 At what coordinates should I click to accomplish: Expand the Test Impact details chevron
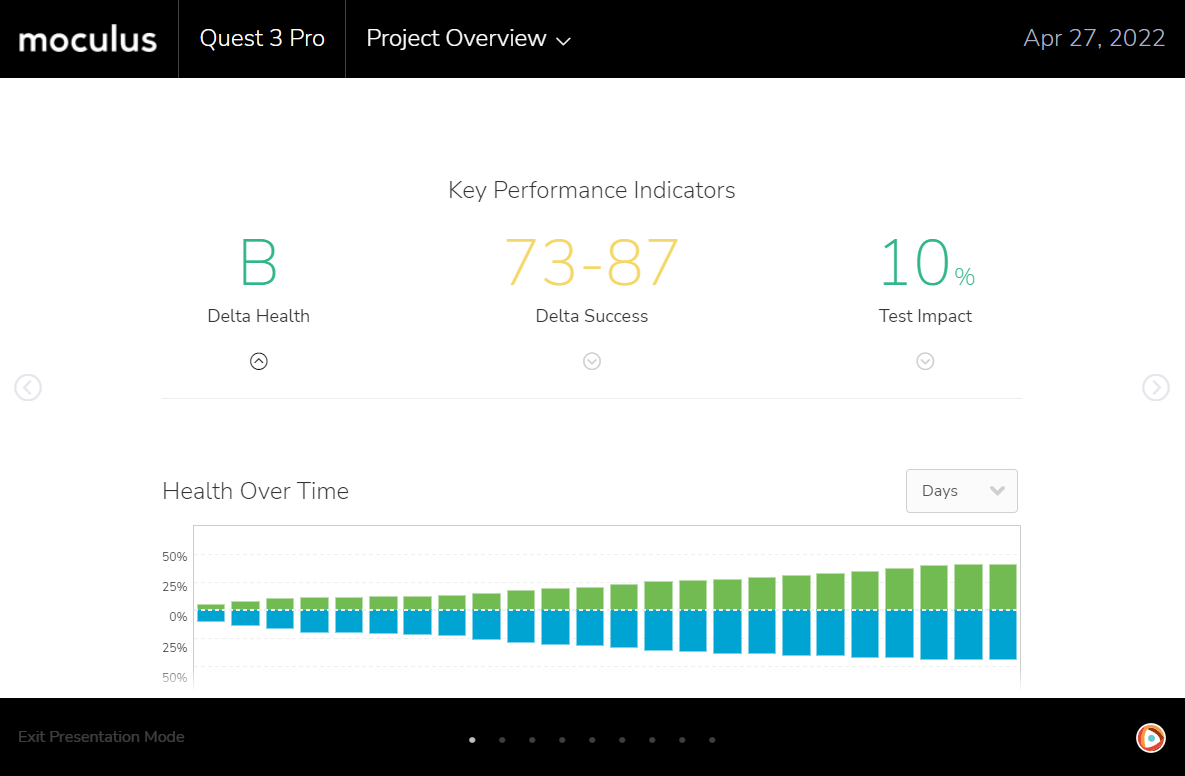coord(925,362)
